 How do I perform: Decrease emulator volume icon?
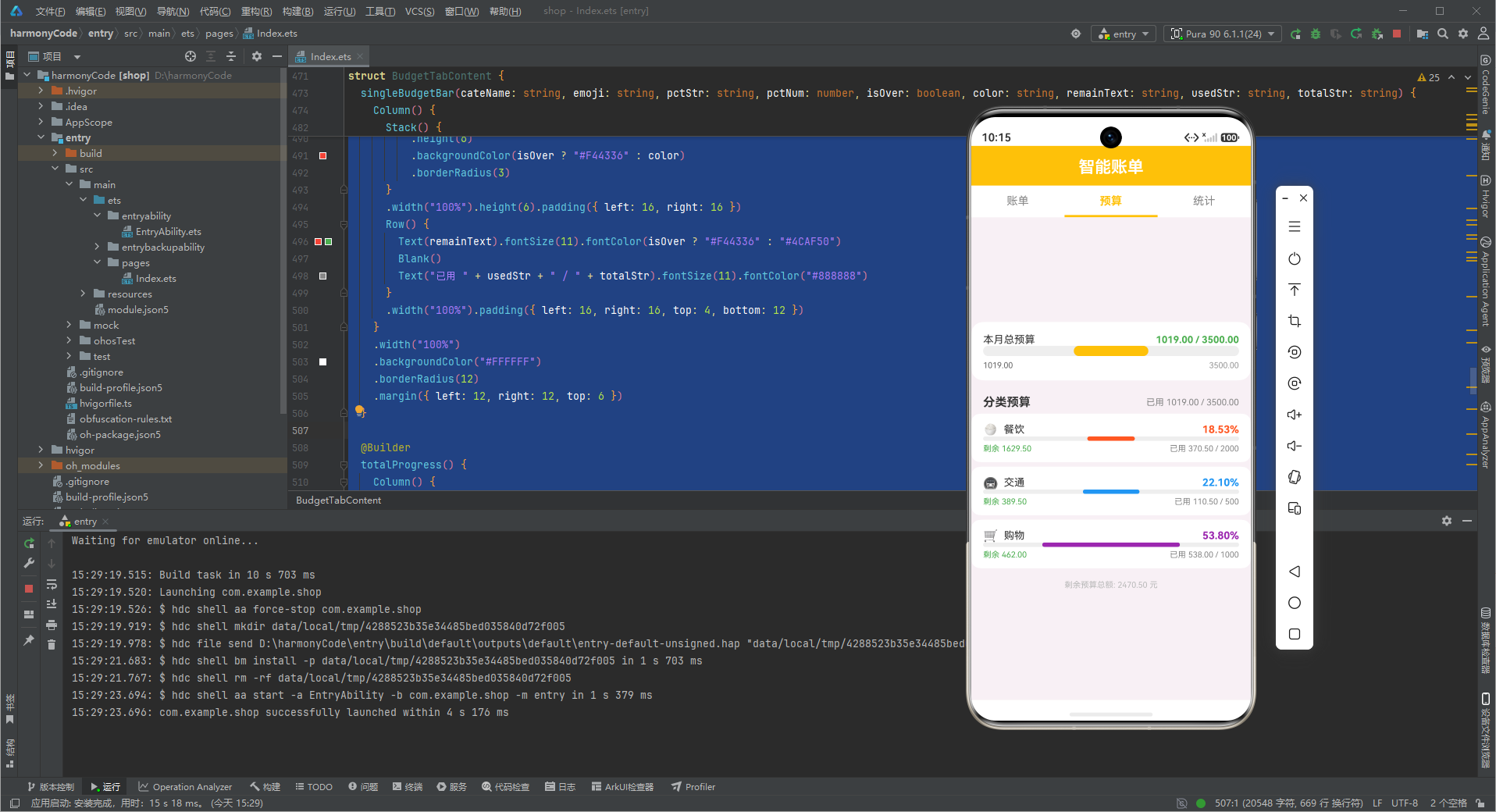[1295, 446]
